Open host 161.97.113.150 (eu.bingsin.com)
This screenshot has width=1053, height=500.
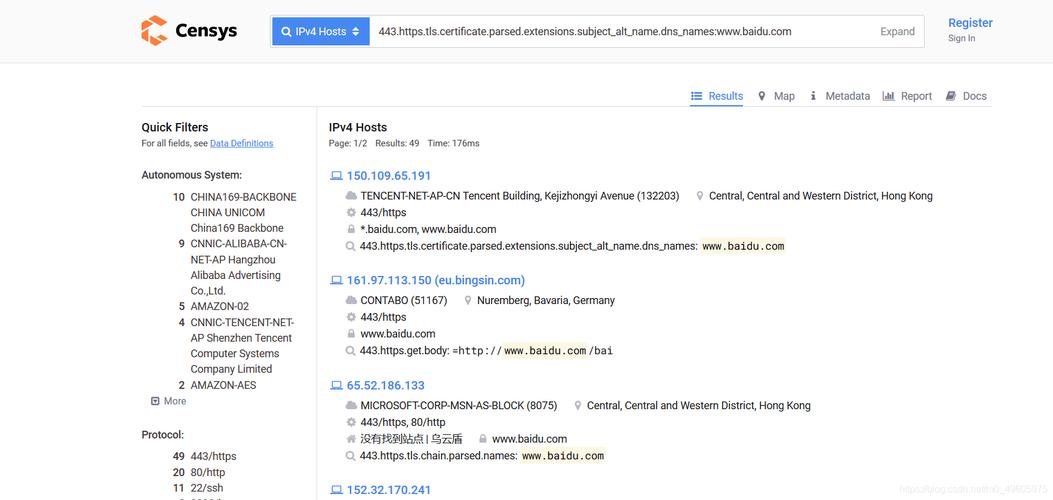436,281
